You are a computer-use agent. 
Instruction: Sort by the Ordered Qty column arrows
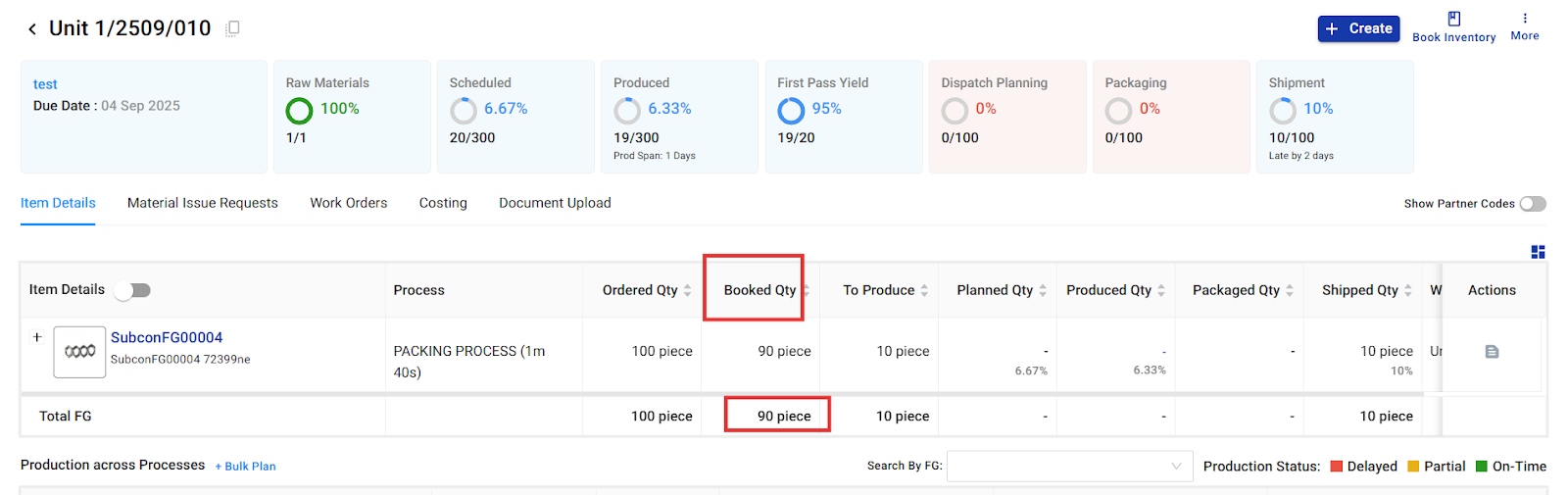click(x=688, y=290)
